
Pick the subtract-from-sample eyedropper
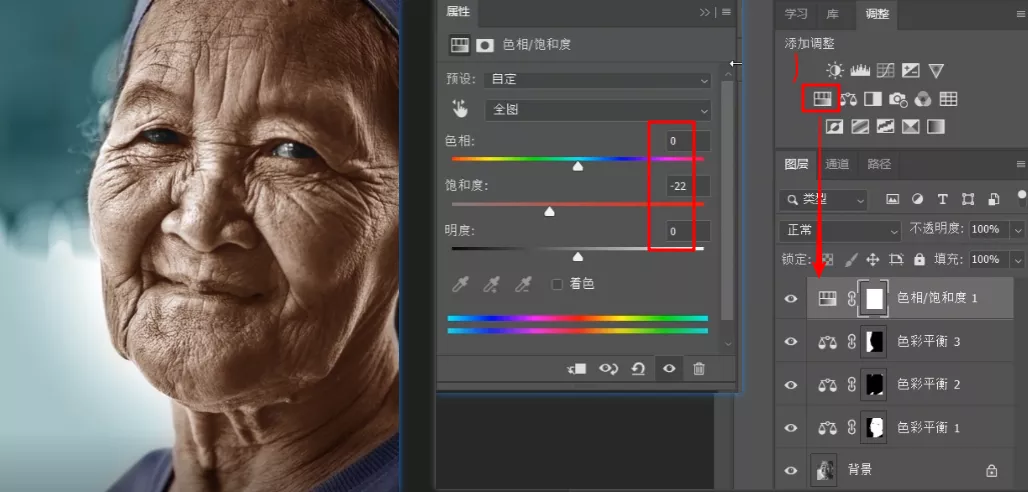pos(523,284)
